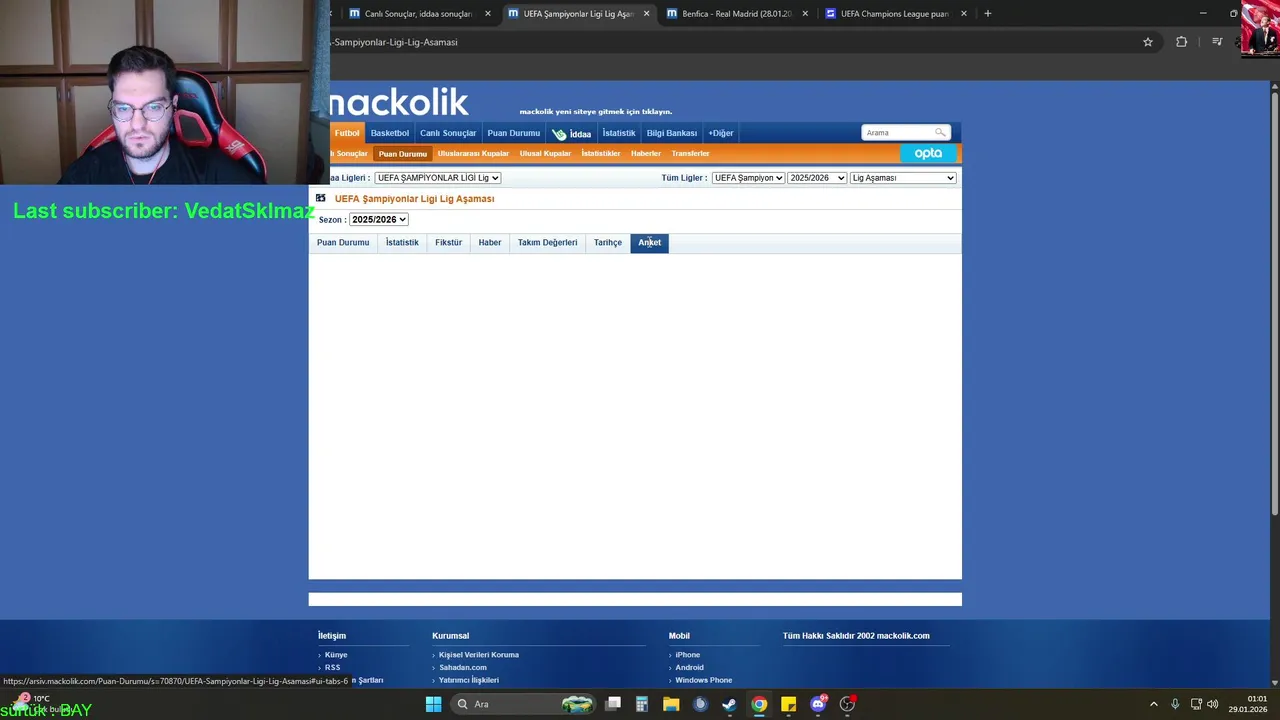The width and height of the screenshot is (1280, 720).
Task: Select Ulusal Kupalar in the orange submenu
Action: (x=545, y=154)
